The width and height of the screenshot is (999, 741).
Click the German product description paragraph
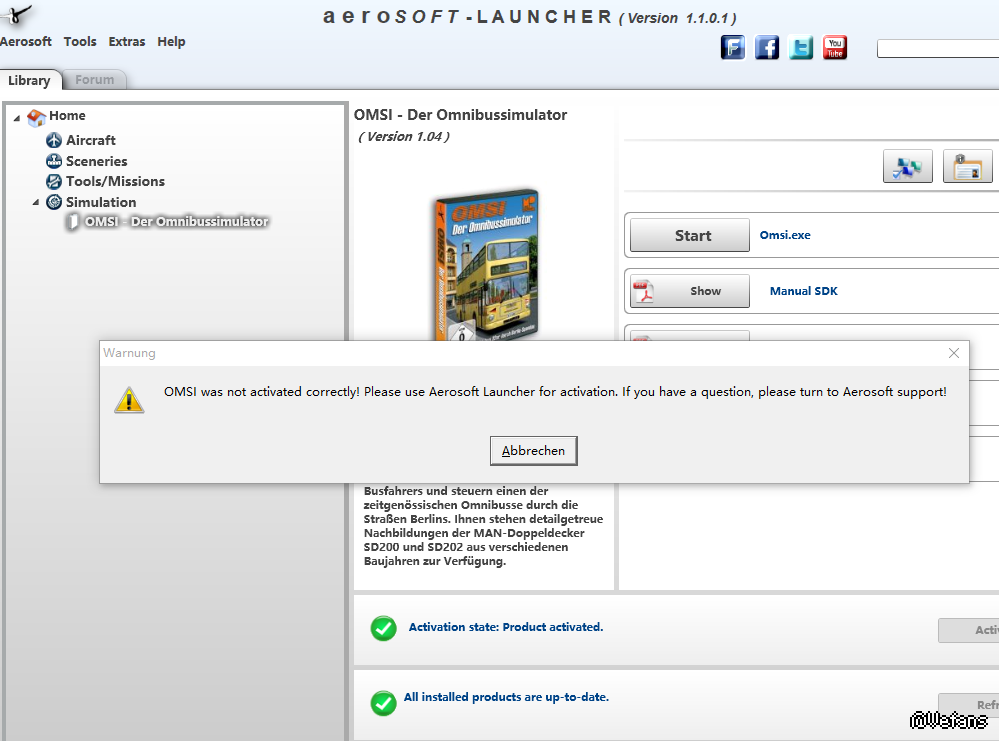483,526
